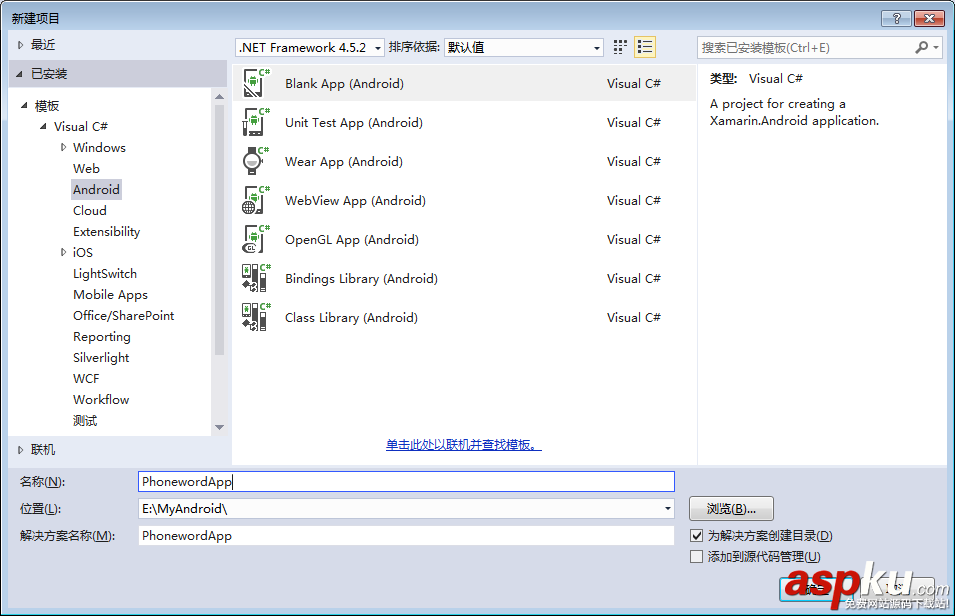Open the 排序依据 sort order dropdown
955x616 pixels.
coord(596,46)
